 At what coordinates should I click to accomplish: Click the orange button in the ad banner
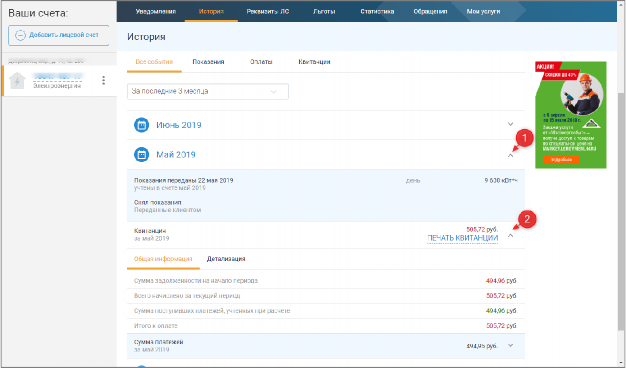561,160
